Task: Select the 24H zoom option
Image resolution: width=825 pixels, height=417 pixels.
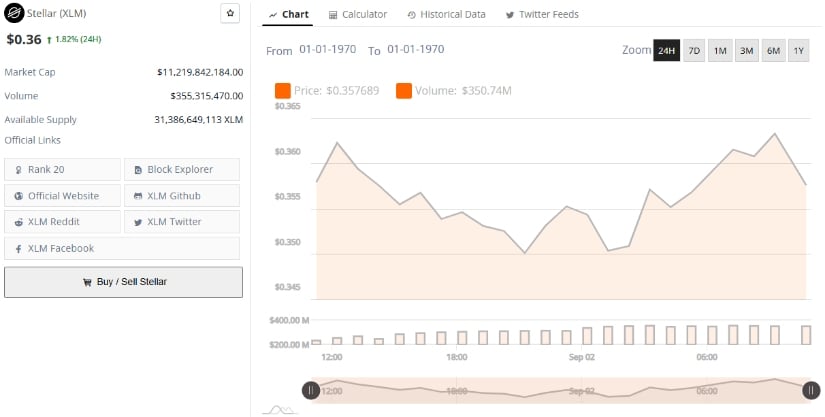Action: pos(666,50)
